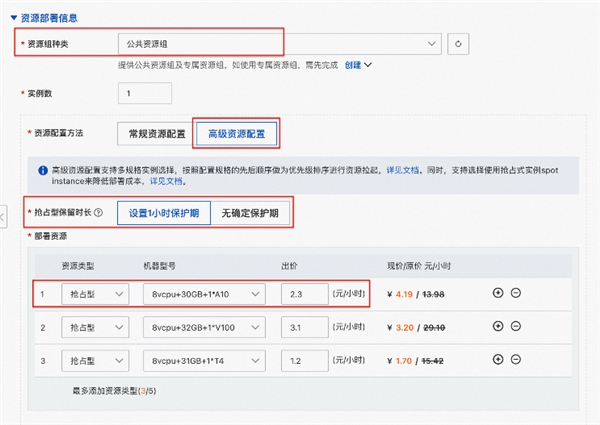
Task: Click add icon in row 1 (A10)
Action: click(x=498, y=293)
